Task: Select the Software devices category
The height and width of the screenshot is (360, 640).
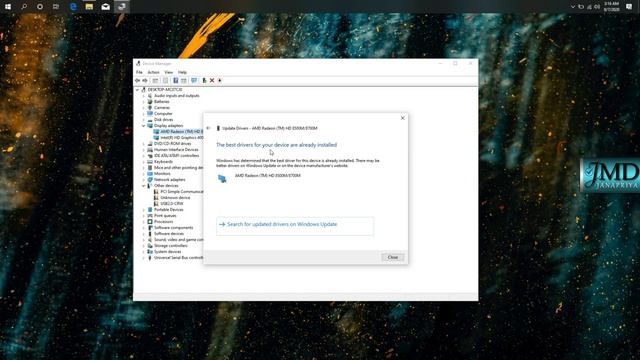Action: [x=169, y=233]
